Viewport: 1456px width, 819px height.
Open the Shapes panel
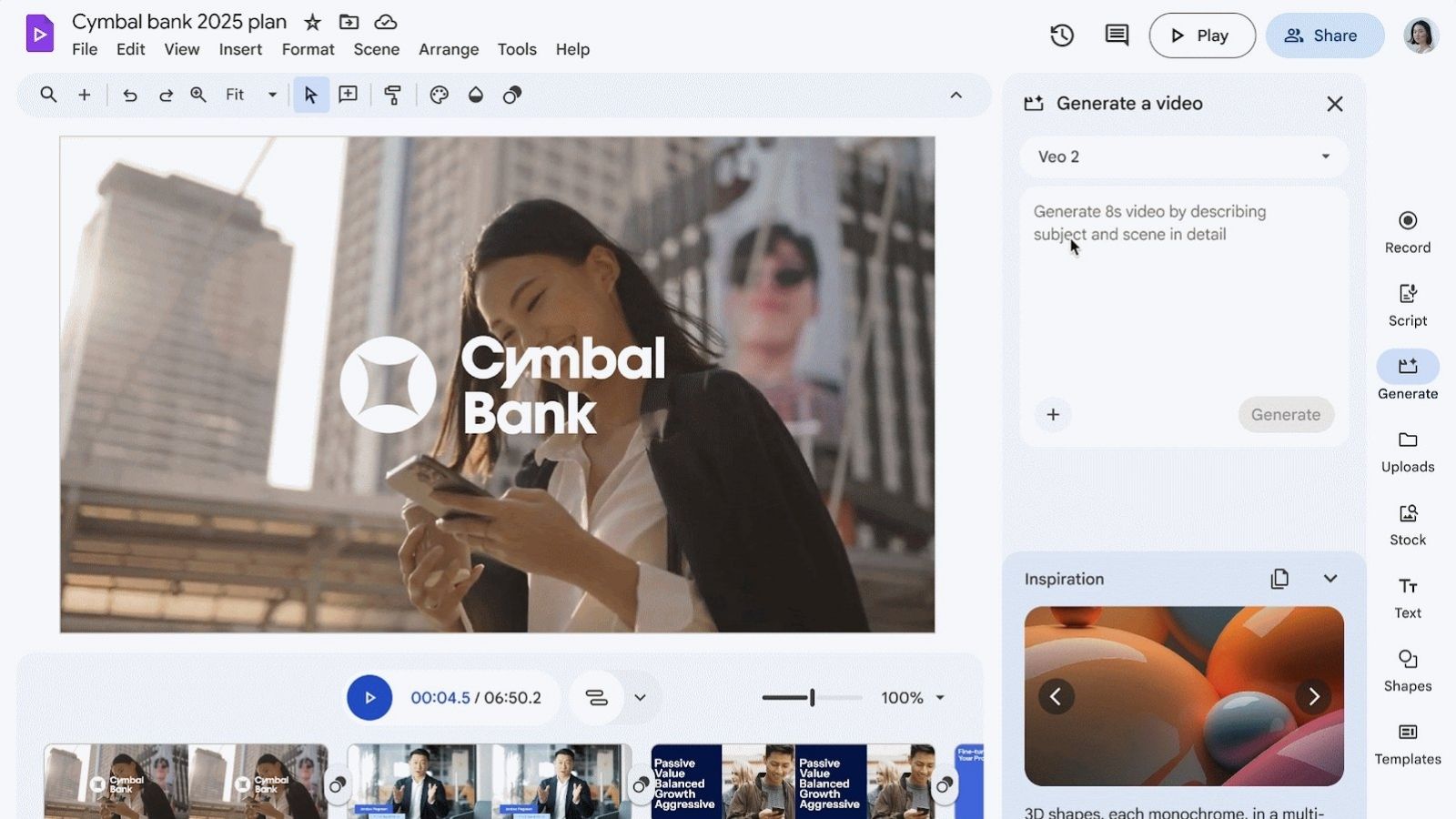(1407, 669)
